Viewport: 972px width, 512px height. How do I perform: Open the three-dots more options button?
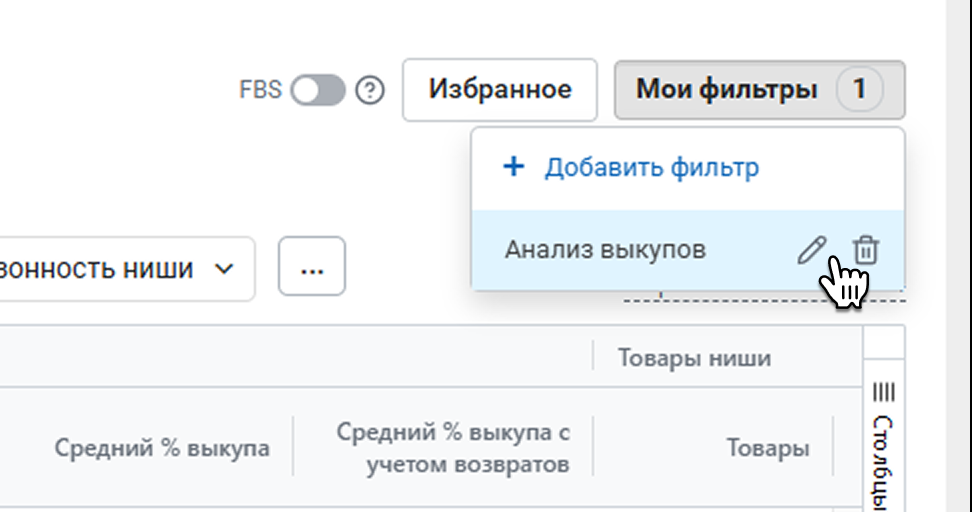[312, 267]
